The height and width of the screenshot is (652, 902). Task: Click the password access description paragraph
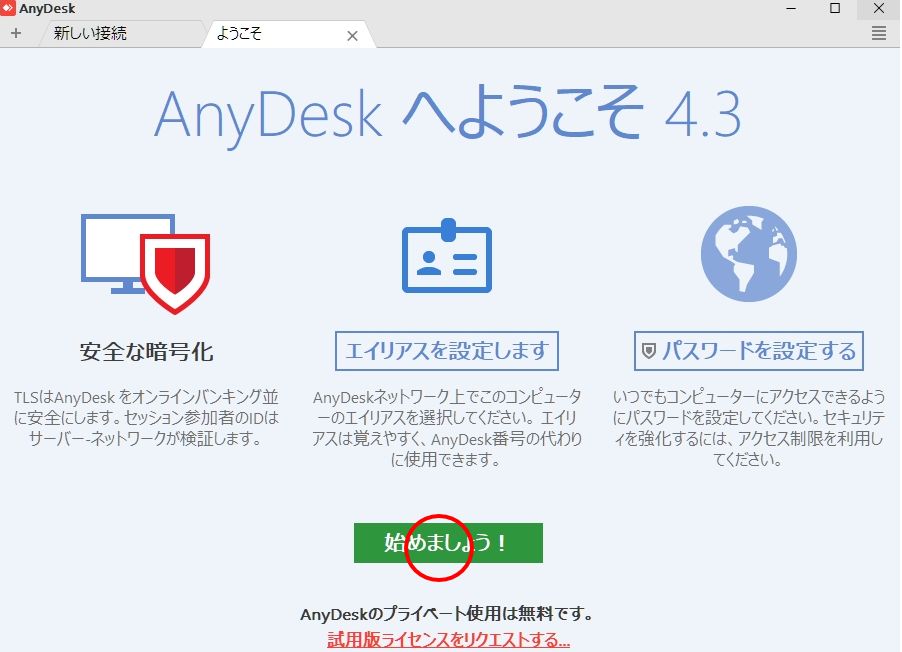click(x=748, y=428)
